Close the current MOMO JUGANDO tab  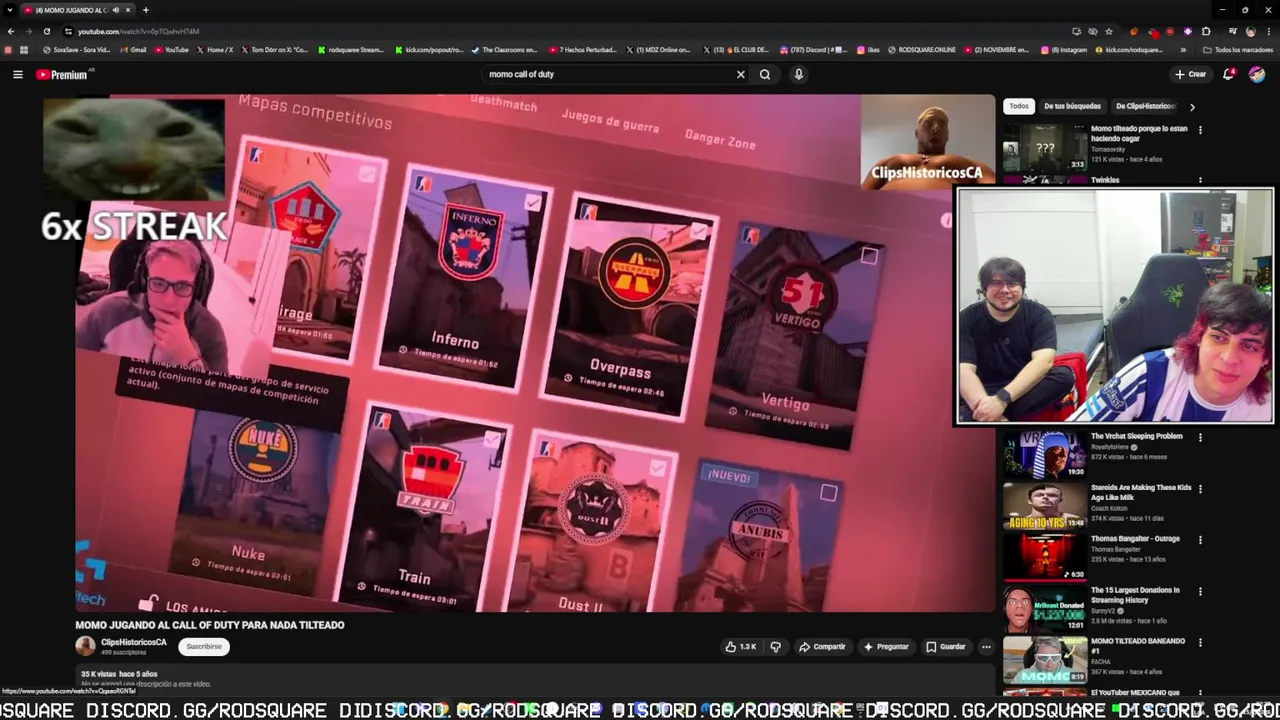pos(128,10)
